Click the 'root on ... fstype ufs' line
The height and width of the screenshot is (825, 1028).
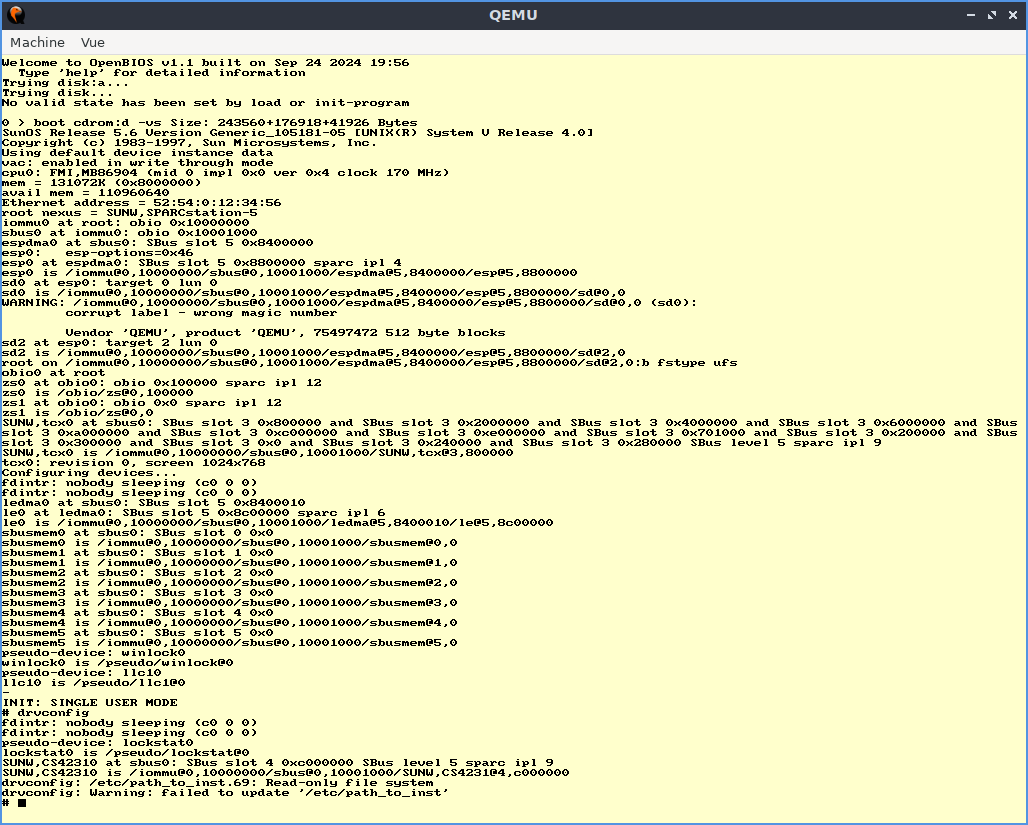(x=370, y=363)
